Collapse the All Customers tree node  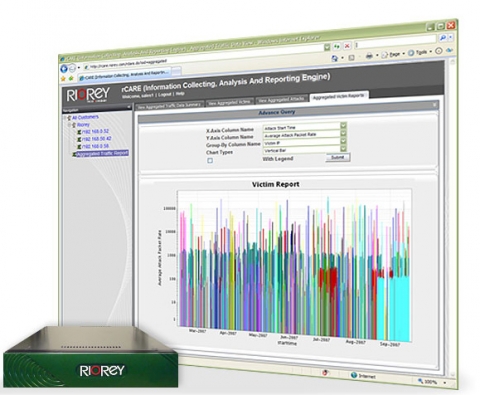(66, 118)
